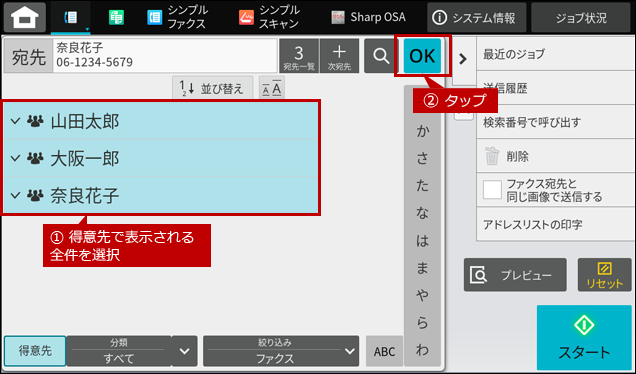Tap the magnifier search icon
The height and width of the screenshot is (374, 636).
(x=381, y=56)
